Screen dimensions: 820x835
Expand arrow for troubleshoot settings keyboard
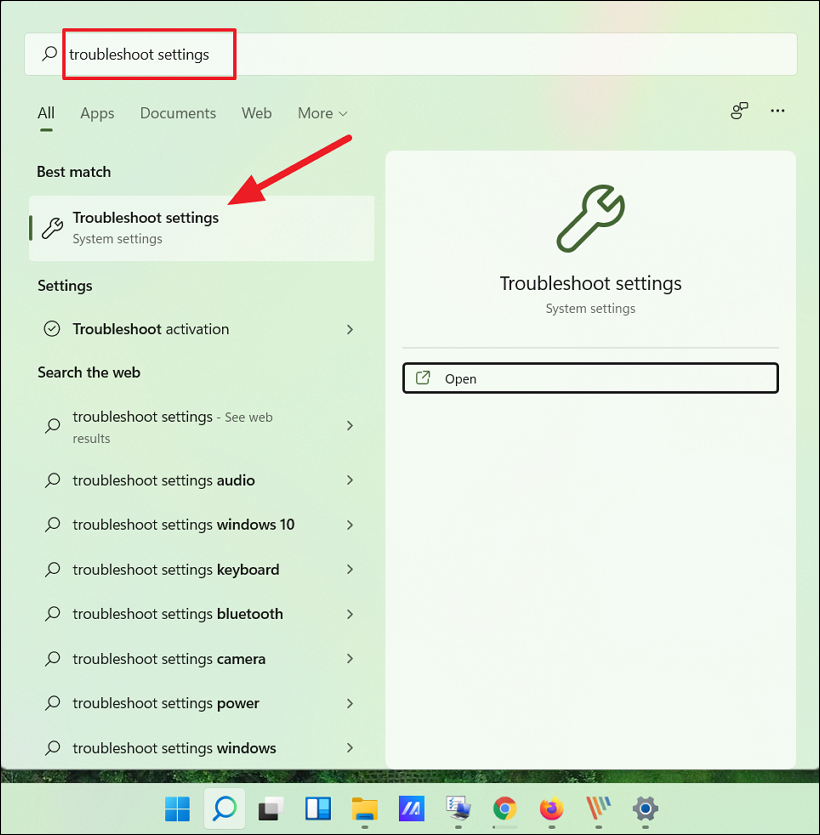[350, 569]
